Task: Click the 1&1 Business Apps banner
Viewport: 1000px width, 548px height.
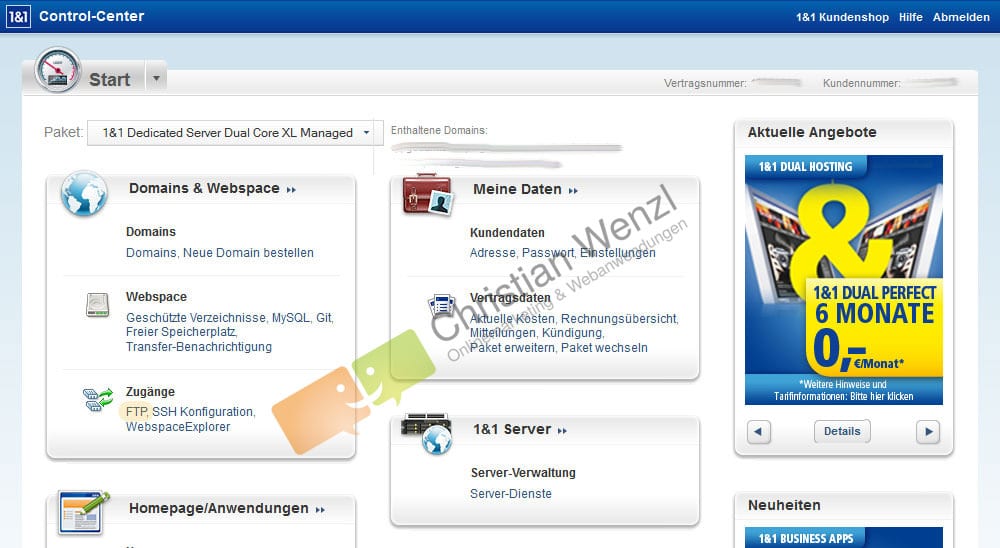Action: click(844, 537)
